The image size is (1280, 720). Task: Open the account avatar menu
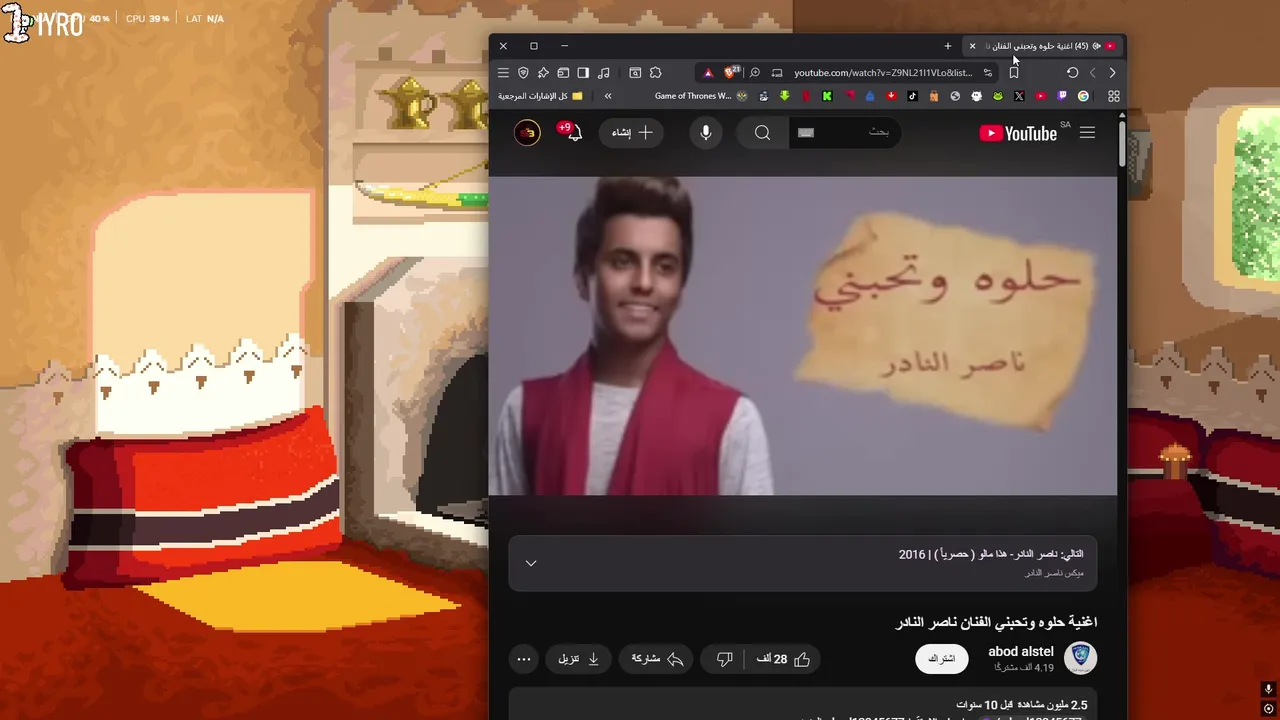coord(527,133)
